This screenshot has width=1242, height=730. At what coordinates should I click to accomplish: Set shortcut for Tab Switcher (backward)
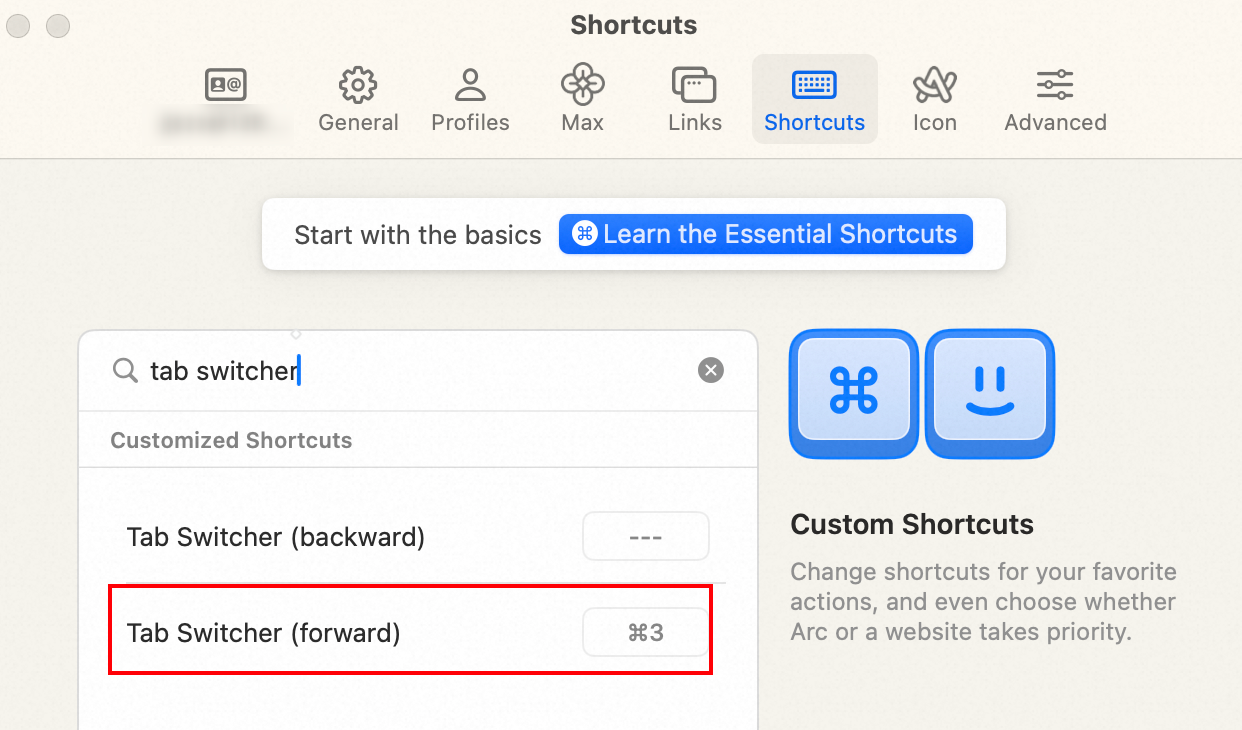point(645,537)
